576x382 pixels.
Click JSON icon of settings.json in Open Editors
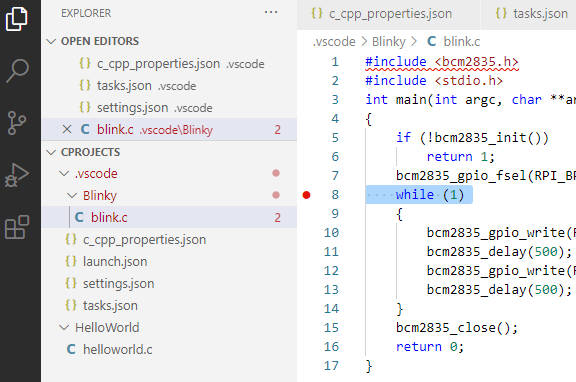click(85, 107)
